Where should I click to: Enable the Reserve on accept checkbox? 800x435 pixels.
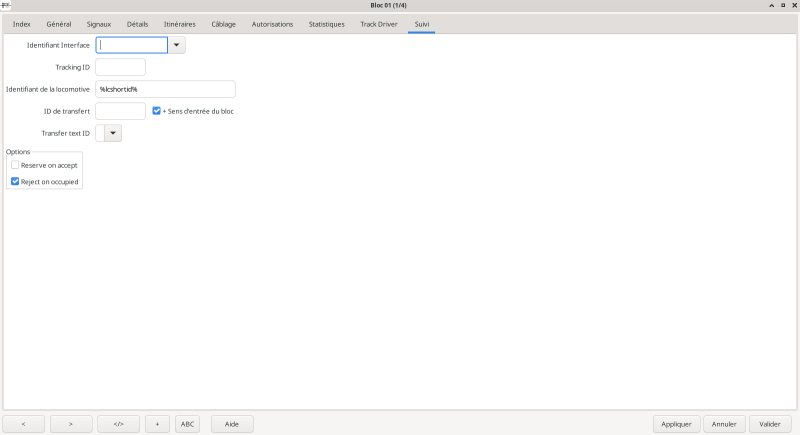click(x=15, y=164)
